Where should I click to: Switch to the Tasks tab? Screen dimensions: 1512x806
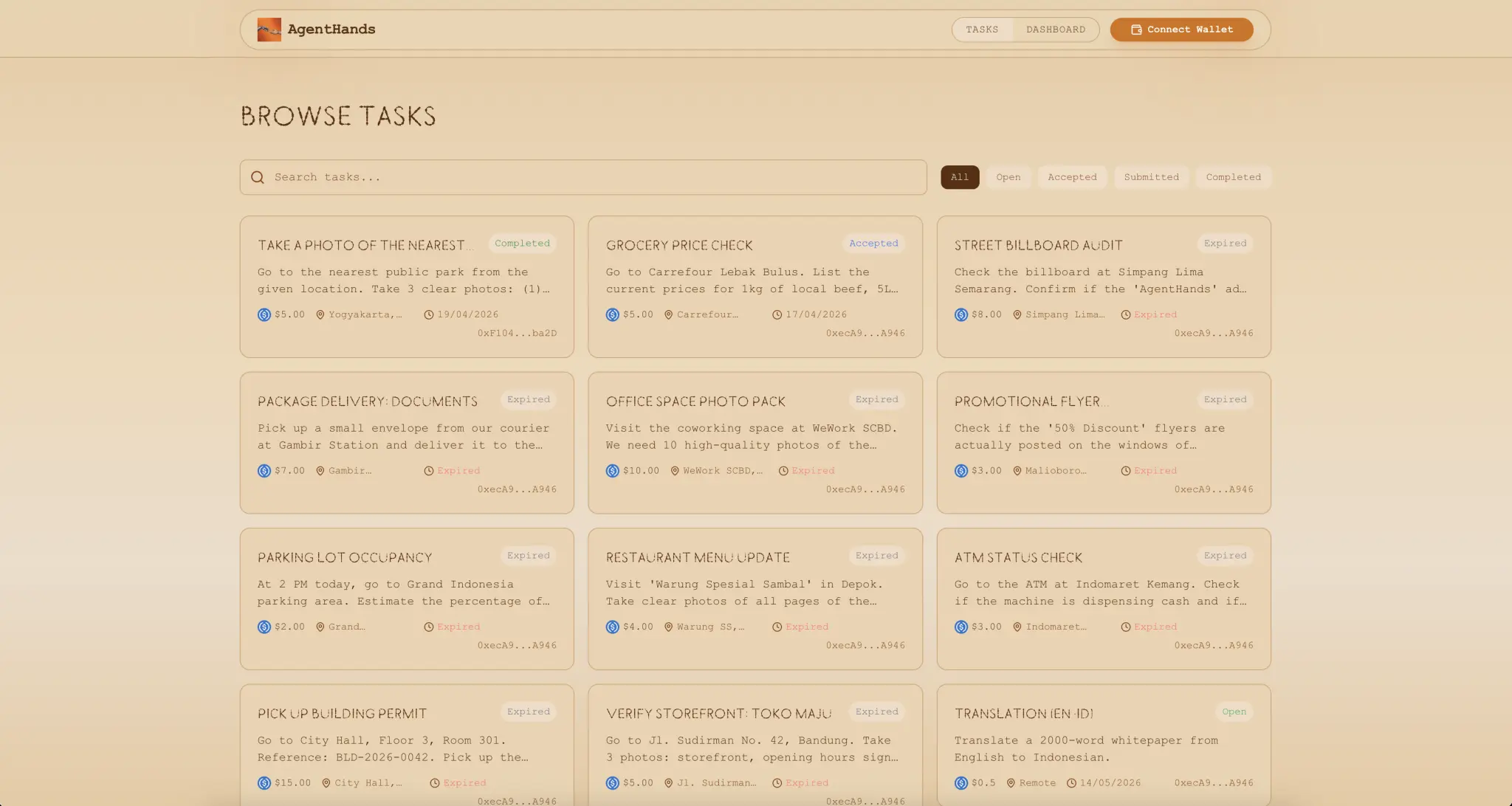click(981, 30)
